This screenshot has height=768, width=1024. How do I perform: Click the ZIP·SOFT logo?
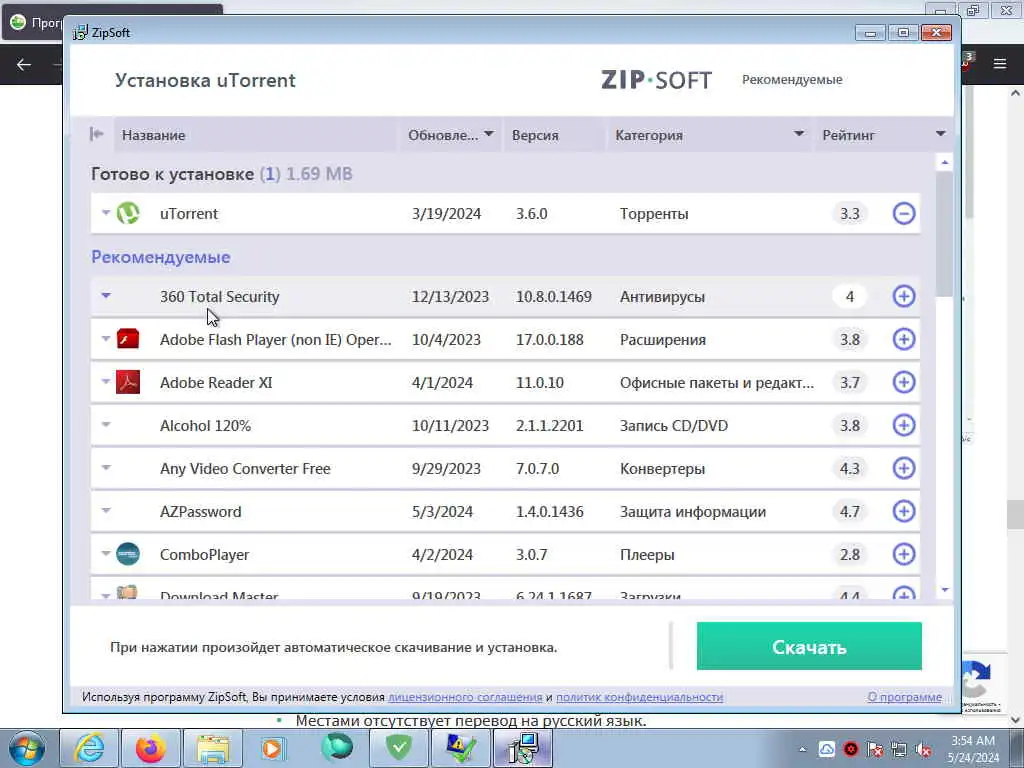[x=656, y=80]
